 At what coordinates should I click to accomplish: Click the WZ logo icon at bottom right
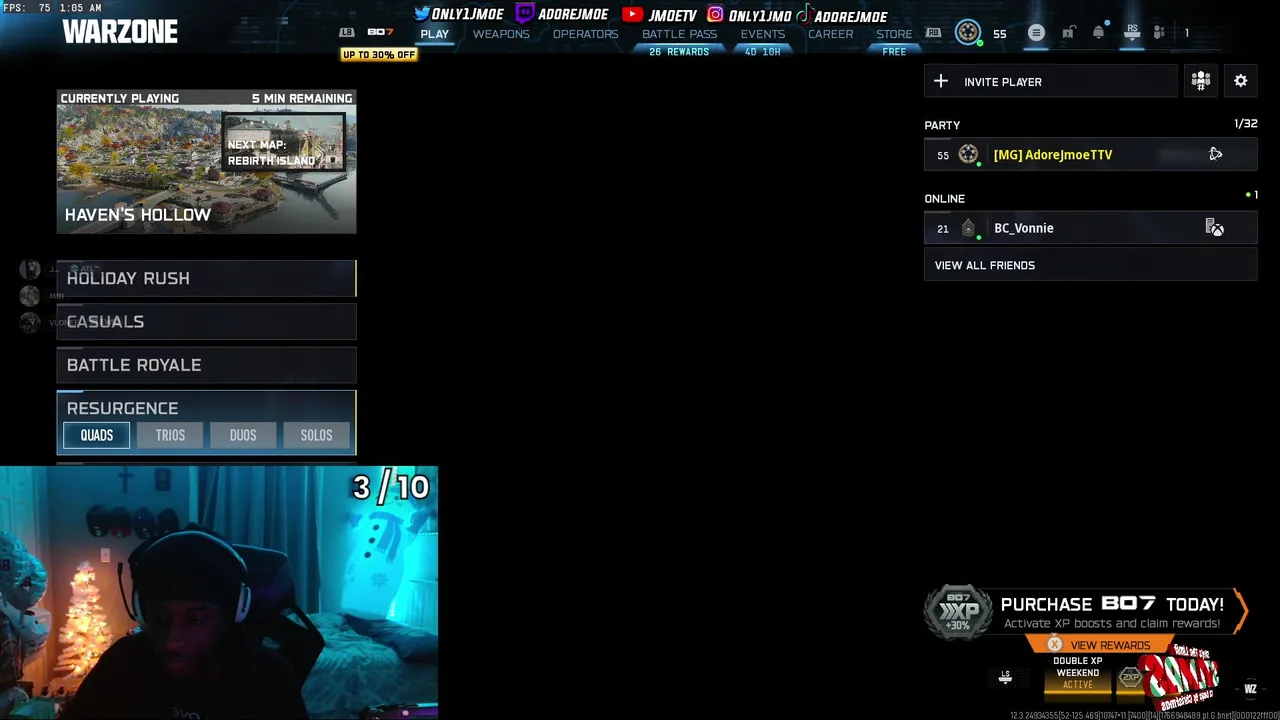click(x=1250, y=688)
